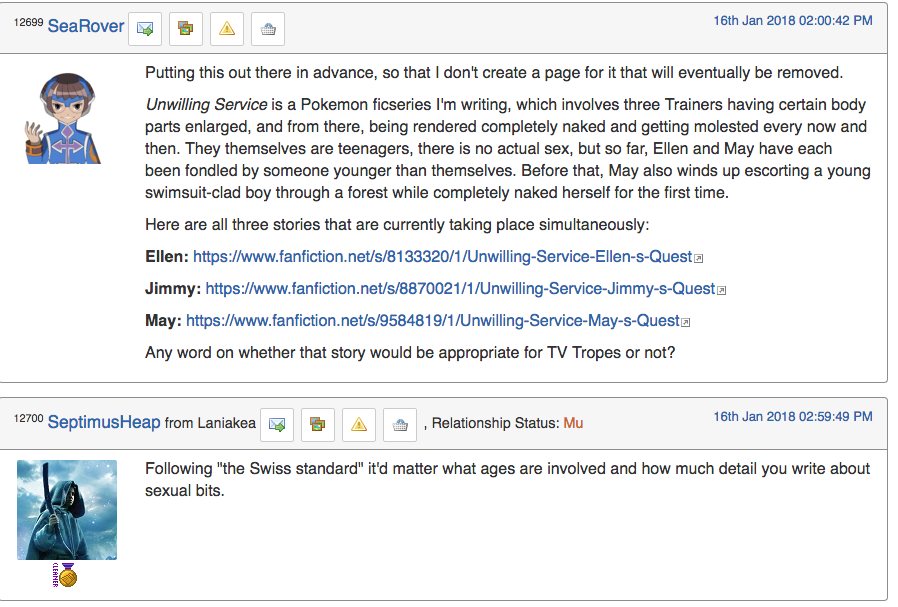The image size is (898, 607).
Task: Open permalink timestamp 02:59:49 PM
Action: (x=793, y=417)
